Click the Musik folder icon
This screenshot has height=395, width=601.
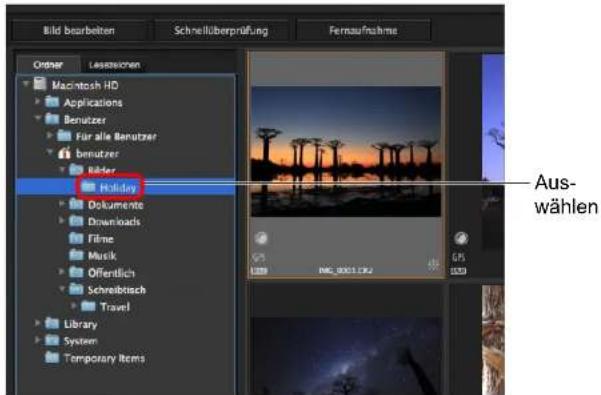tap(76, 255)
